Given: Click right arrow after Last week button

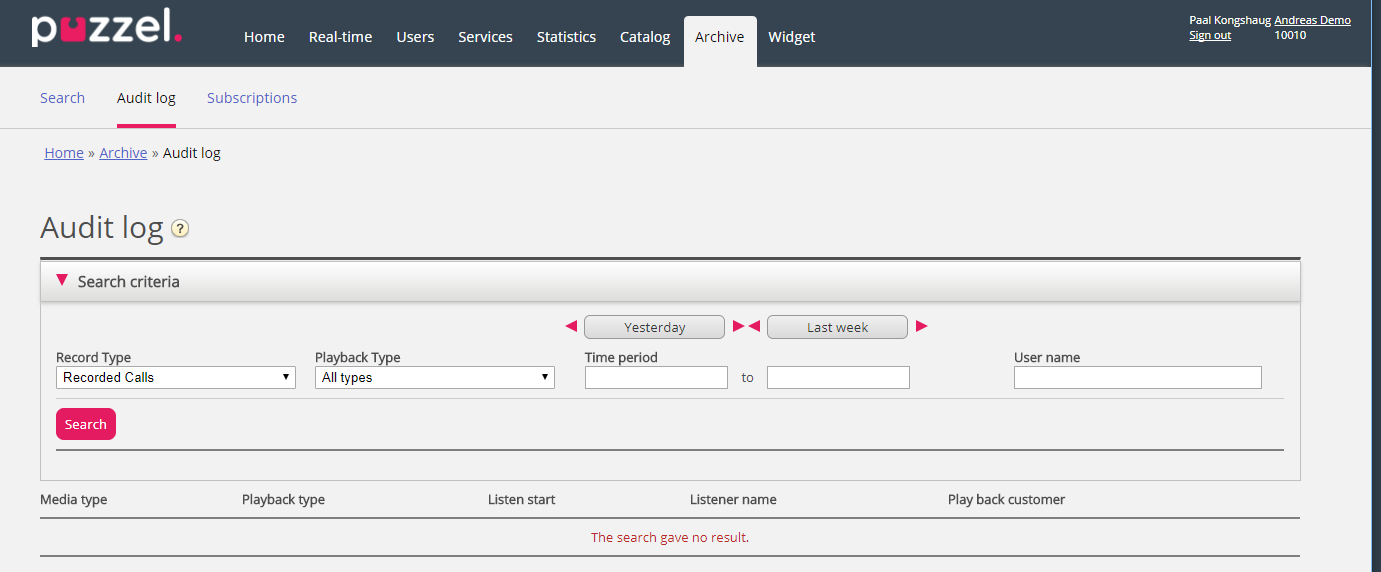Looking at the screenshot, I should [921, 327].
